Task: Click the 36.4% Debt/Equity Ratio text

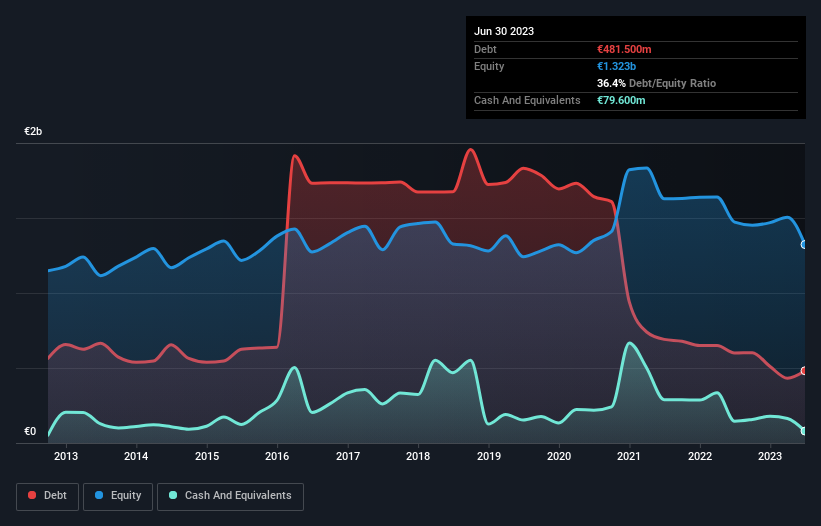Action: pos(656,83)
